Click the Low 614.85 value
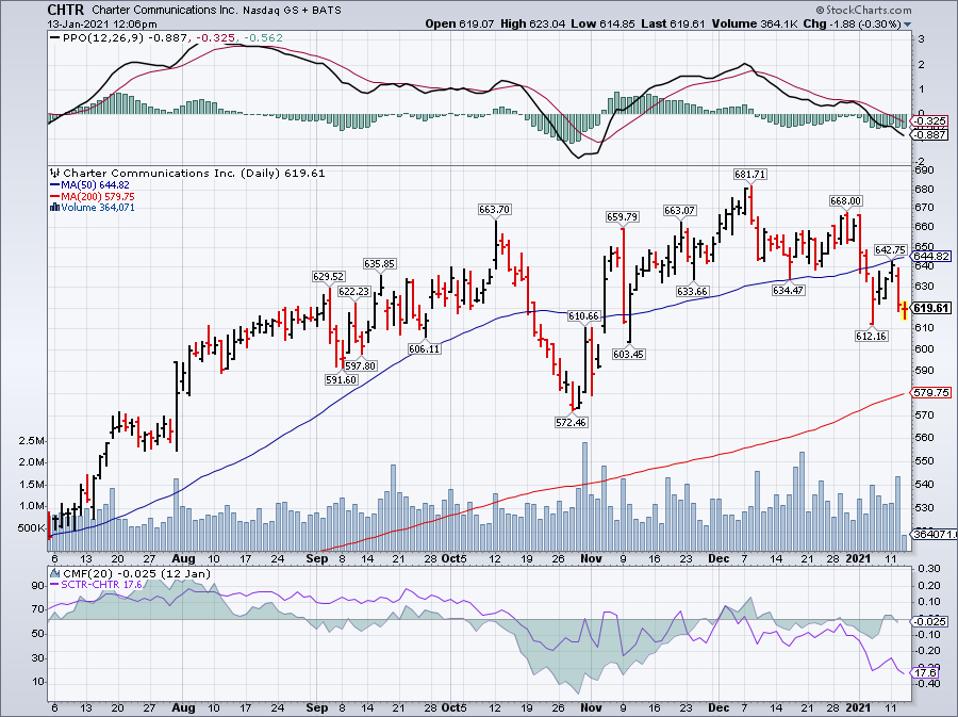Screen dimensions: 958x717 click(601, 24)
